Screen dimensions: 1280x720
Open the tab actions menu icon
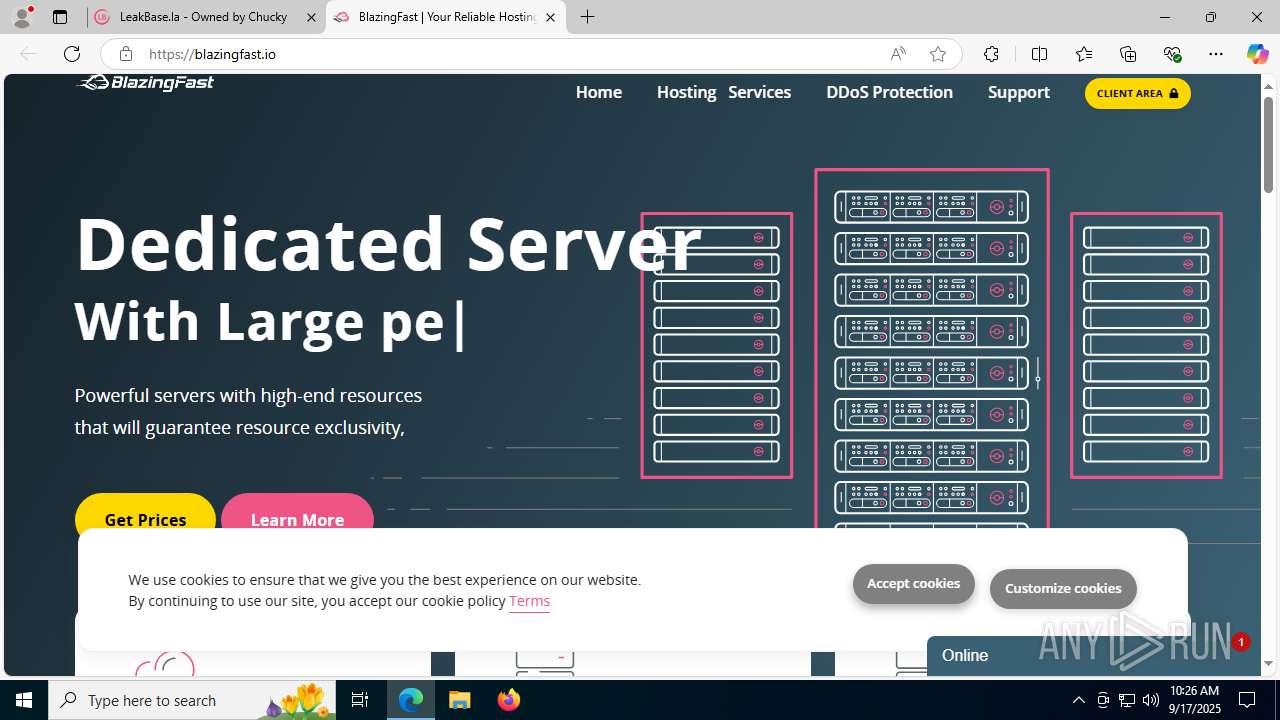(x=60, y=17)
